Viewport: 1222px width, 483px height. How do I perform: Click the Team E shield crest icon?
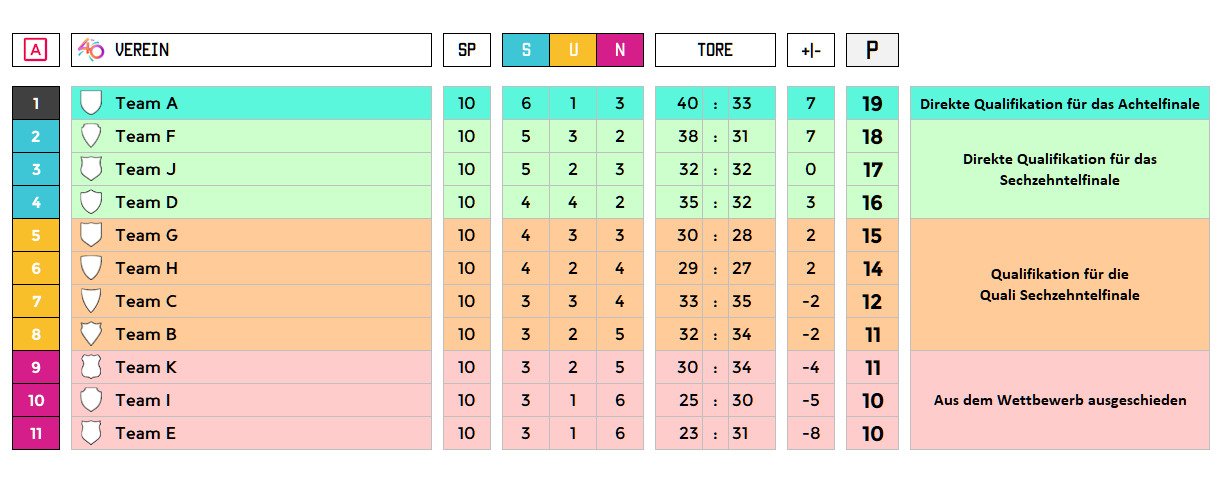91,433
